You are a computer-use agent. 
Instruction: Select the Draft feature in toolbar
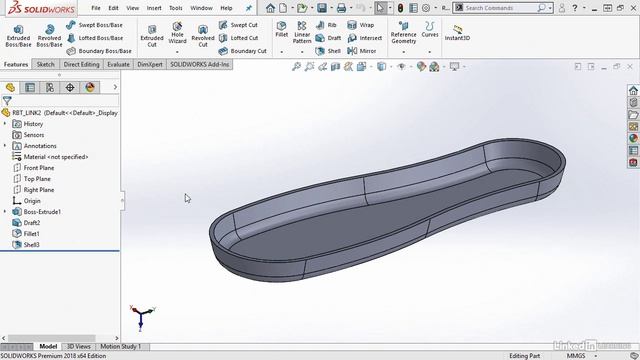point(329,38)
